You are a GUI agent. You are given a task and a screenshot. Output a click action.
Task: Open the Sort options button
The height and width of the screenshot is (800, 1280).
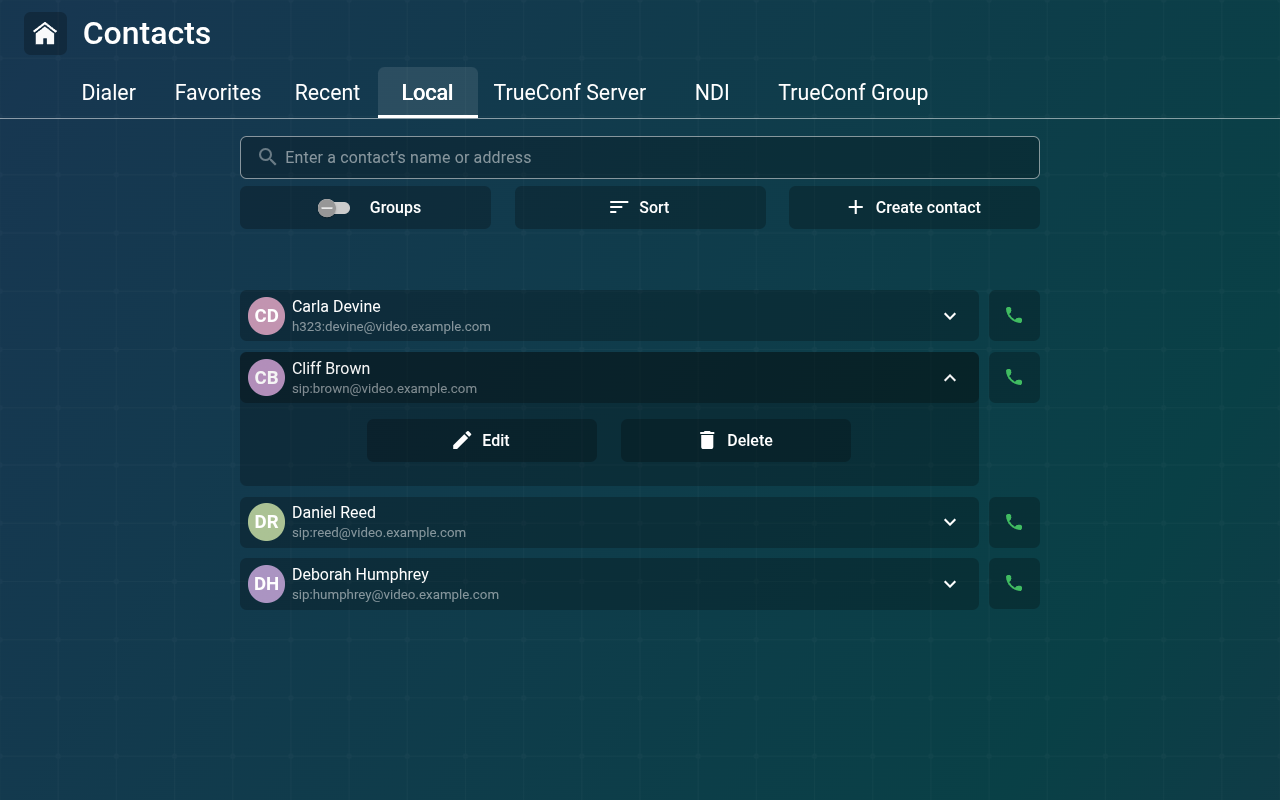point(640,207)
